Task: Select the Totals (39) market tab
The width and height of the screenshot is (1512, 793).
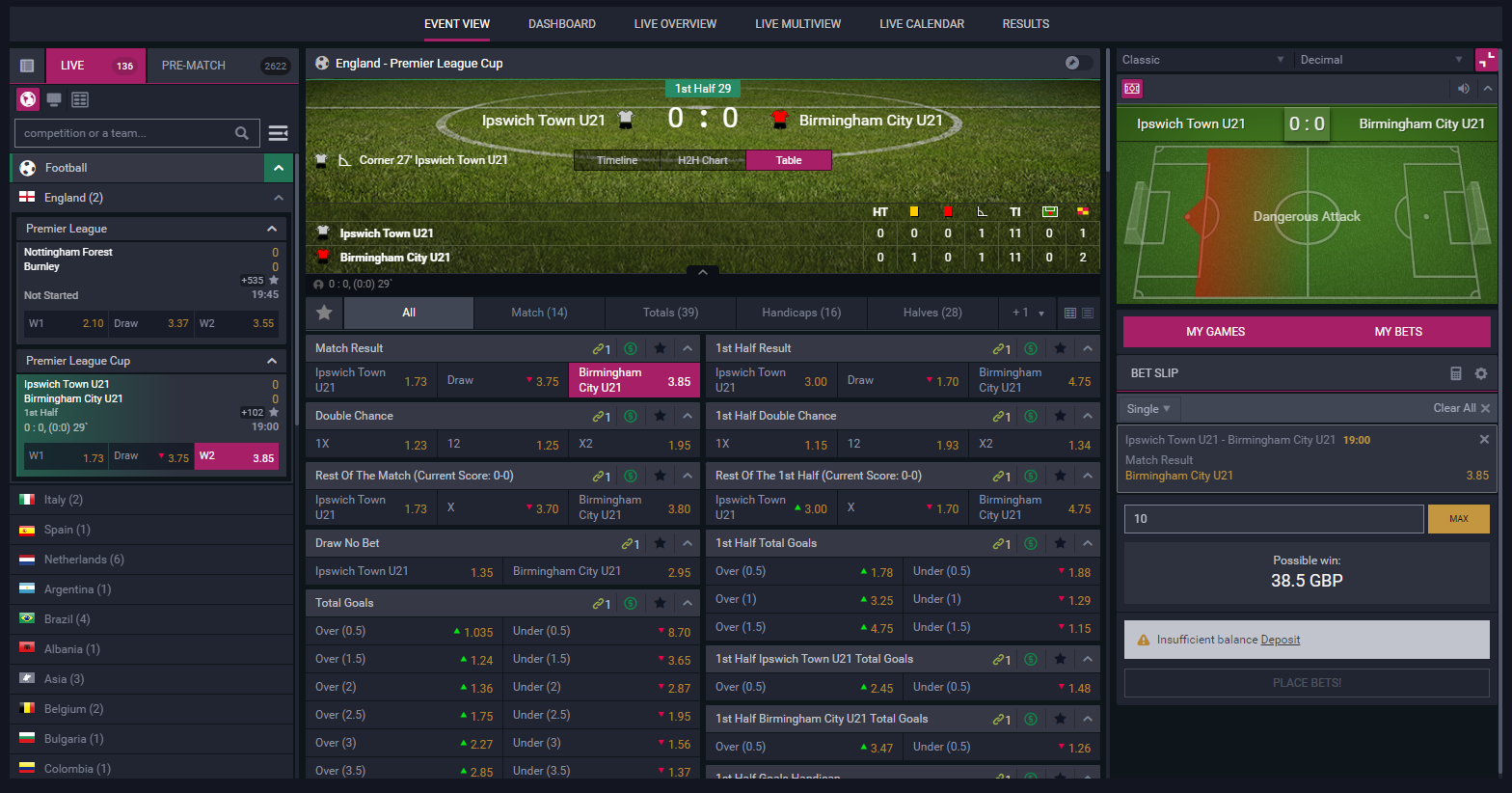Action: (x=670, y=313)
